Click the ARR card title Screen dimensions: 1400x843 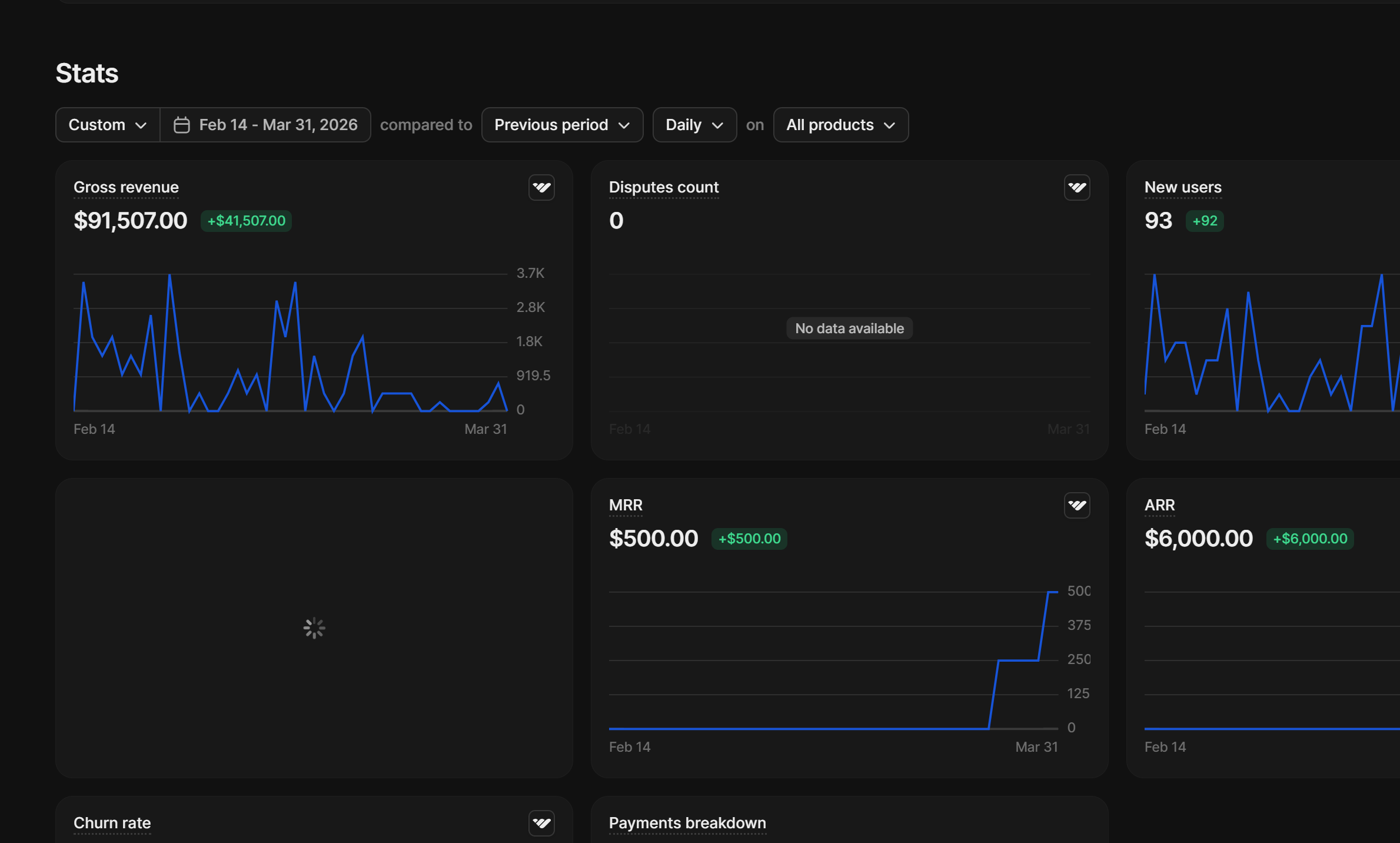coord(1159,505)
